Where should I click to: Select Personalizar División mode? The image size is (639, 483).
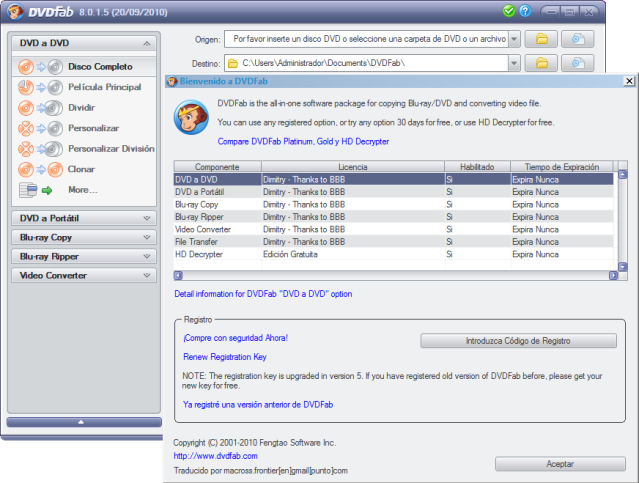pyautogui.click(x=84, y=149)
